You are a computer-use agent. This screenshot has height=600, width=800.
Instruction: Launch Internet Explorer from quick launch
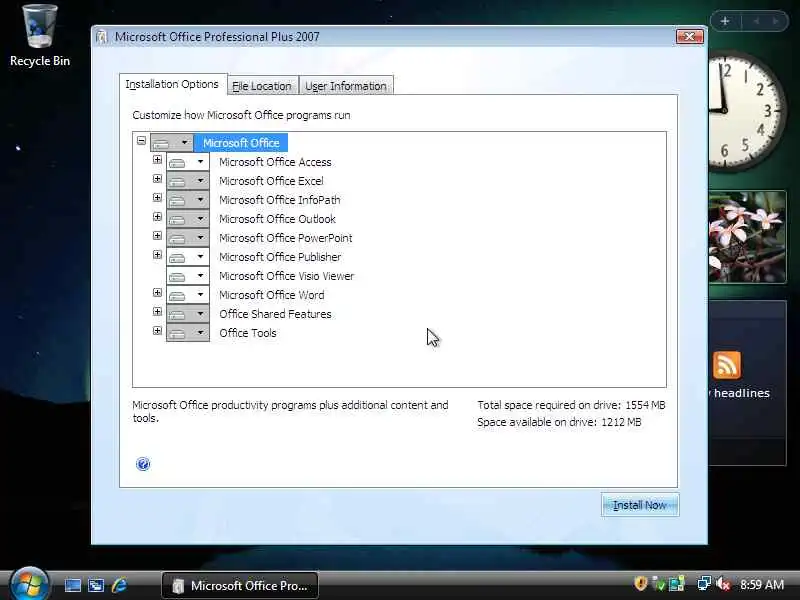119,585
